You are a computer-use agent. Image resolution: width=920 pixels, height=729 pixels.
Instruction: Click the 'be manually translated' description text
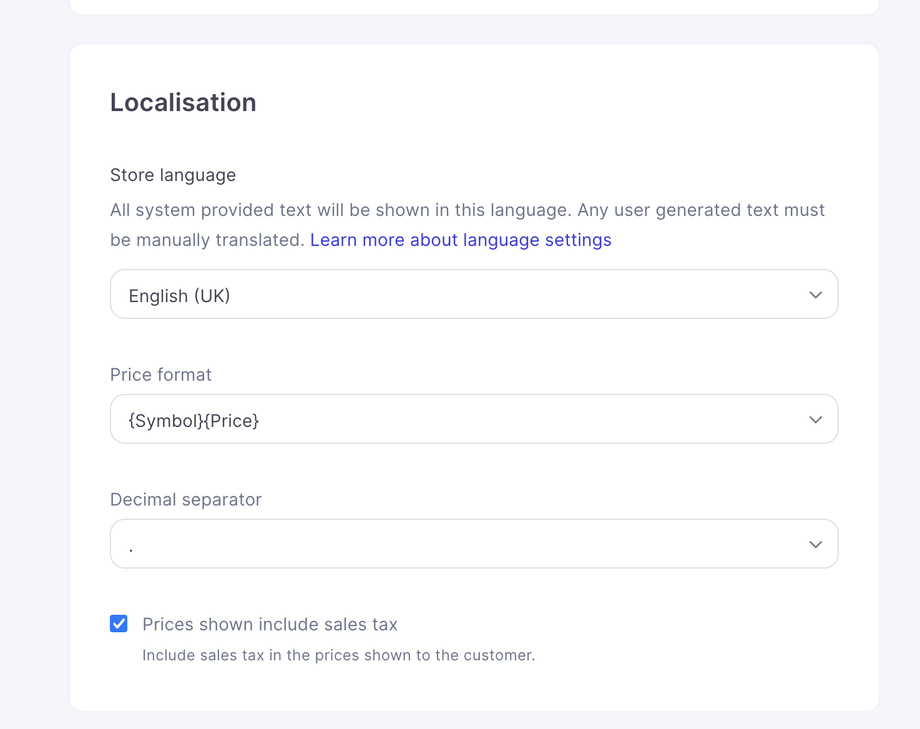point(207,240)
